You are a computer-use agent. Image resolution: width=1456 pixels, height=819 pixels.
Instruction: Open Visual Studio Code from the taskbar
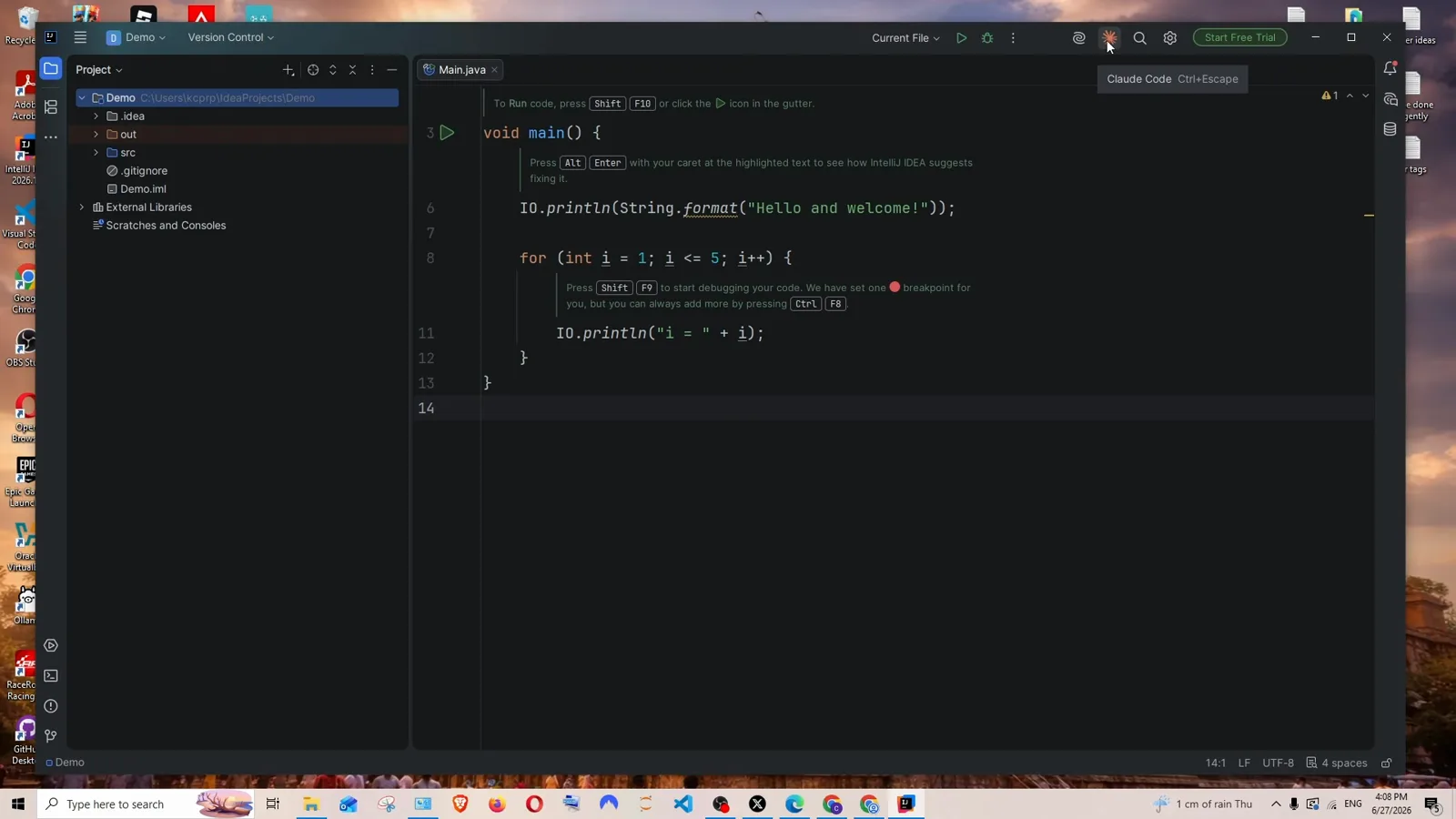tap(683, 804)
